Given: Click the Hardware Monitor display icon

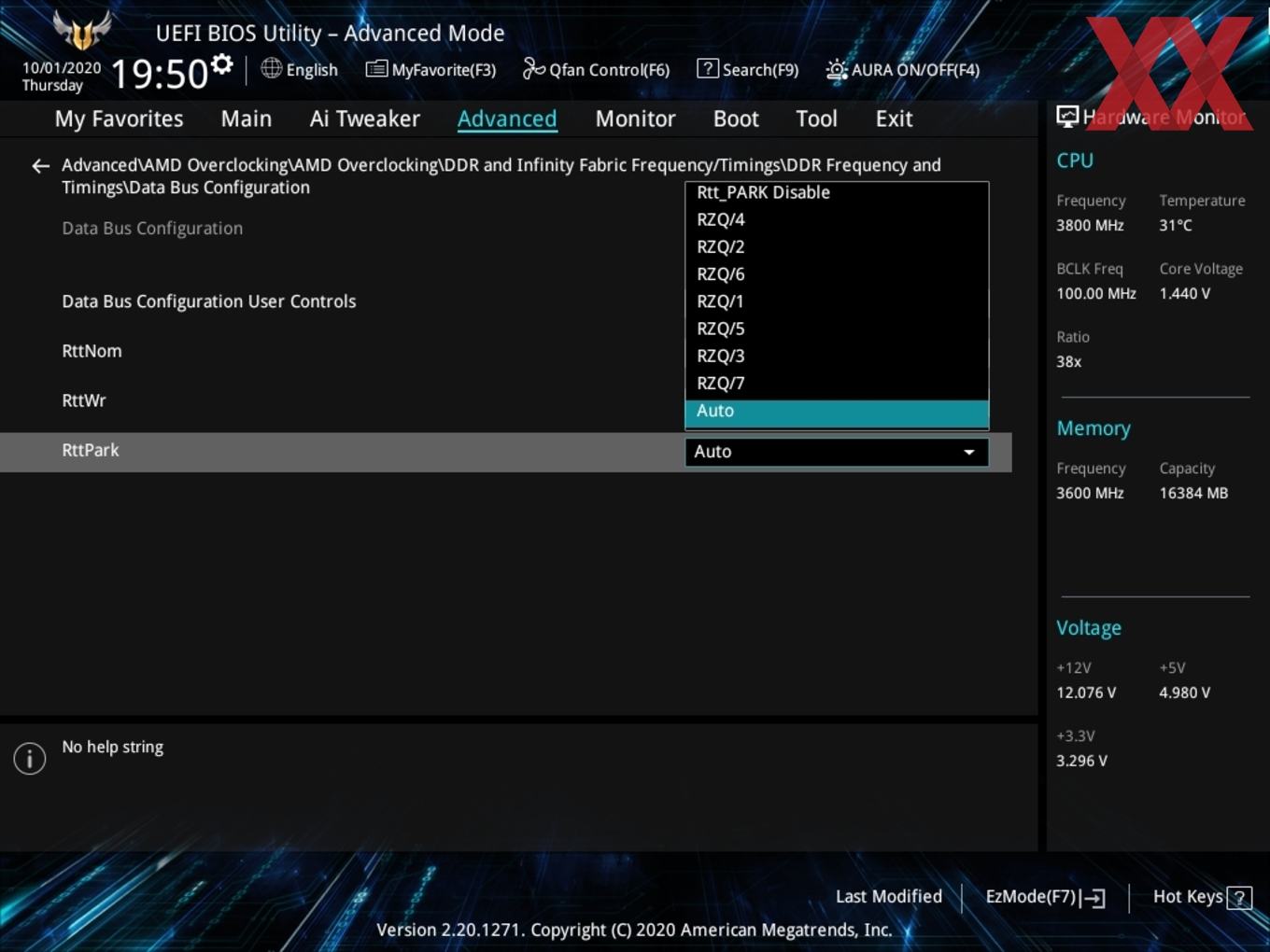Looking at the screenshot, I should (1067, 117).
